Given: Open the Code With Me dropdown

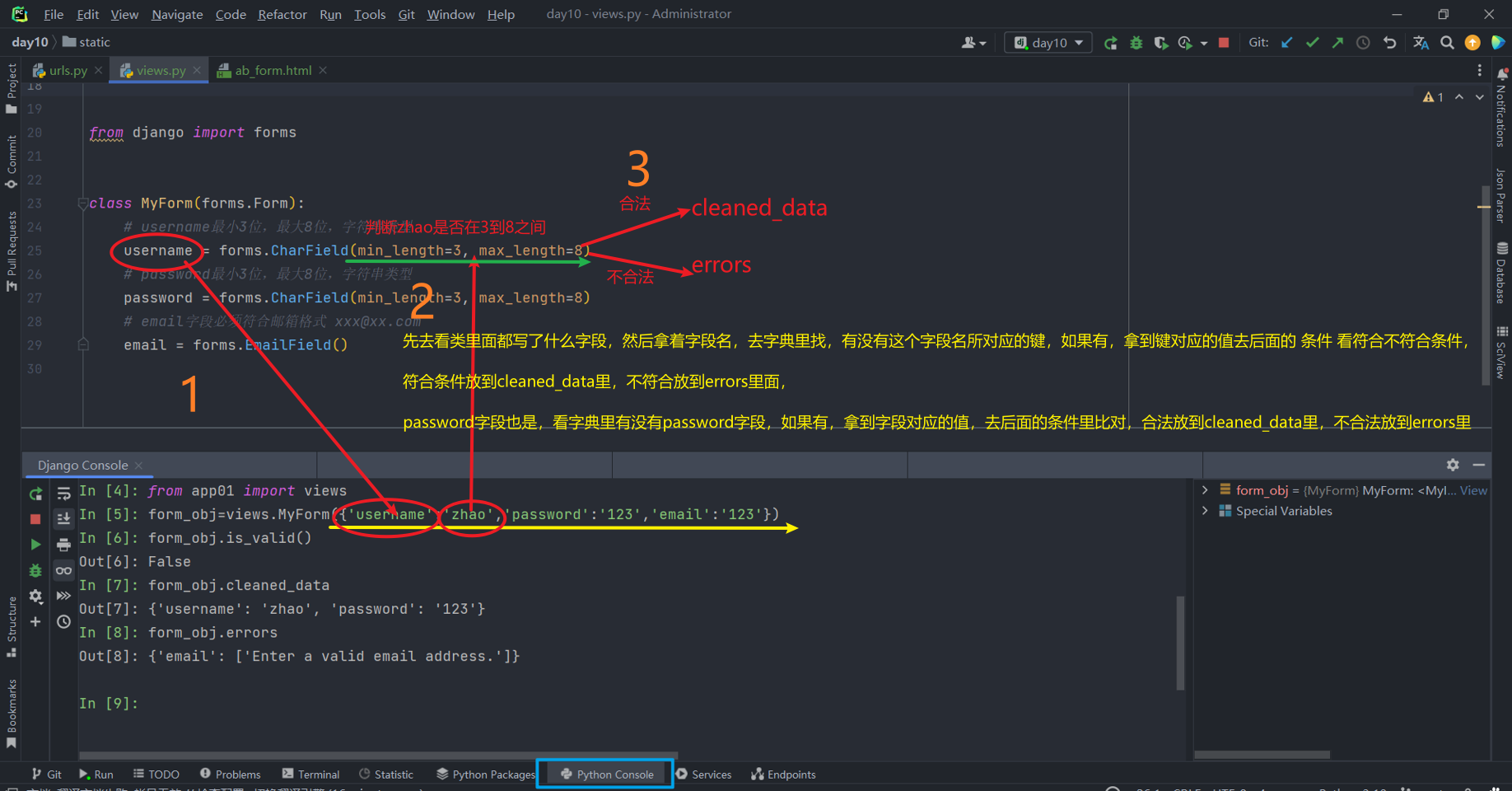Looking at the screenshot, I should click(973, 43).
